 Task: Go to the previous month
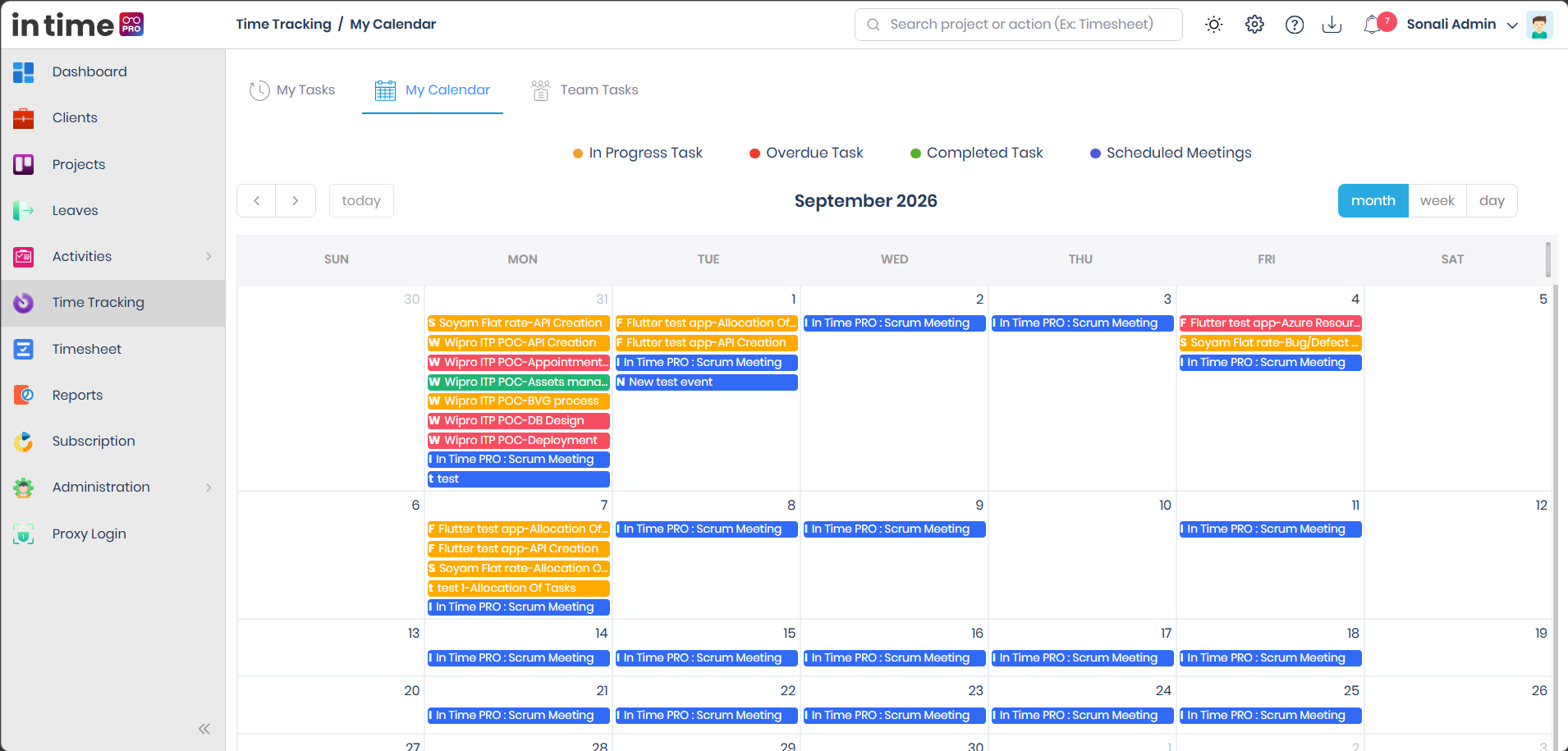coord(257,201)
